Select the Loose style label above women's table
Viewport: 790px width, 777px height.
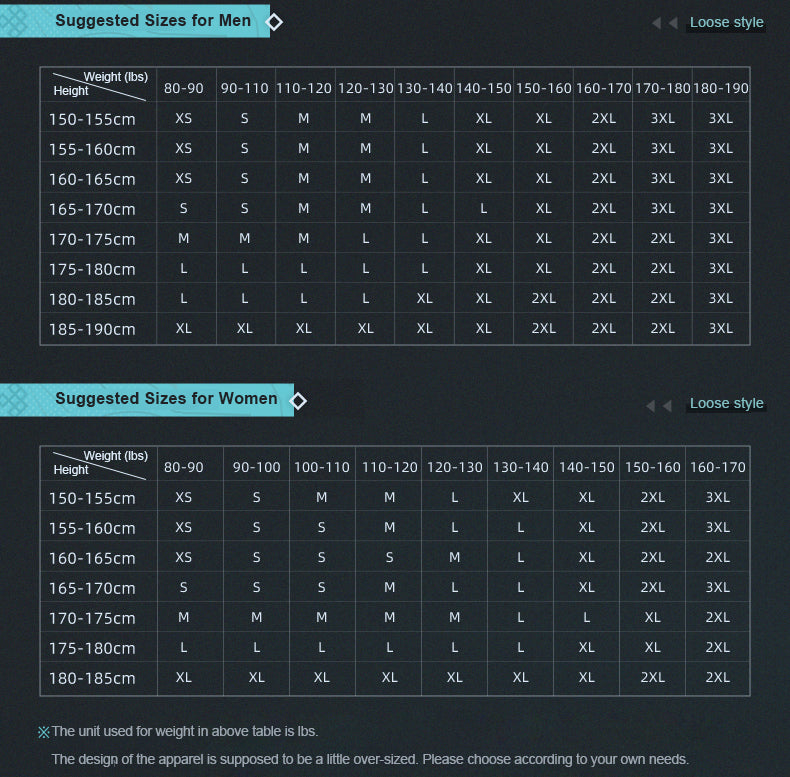[x=726, y=403]
